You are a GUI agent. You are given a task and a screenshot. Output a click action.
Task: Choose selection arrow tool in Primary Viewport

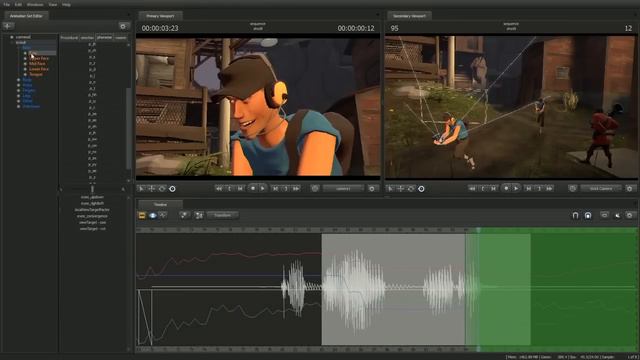point(141,189)
